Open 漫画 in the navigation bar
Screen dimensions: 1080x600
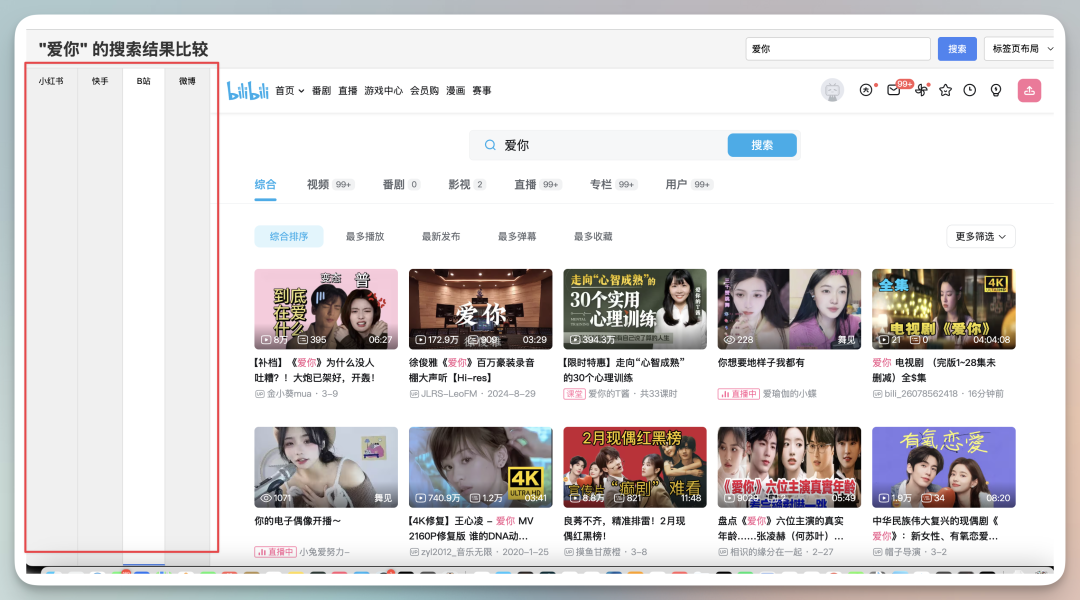[455, 91]
